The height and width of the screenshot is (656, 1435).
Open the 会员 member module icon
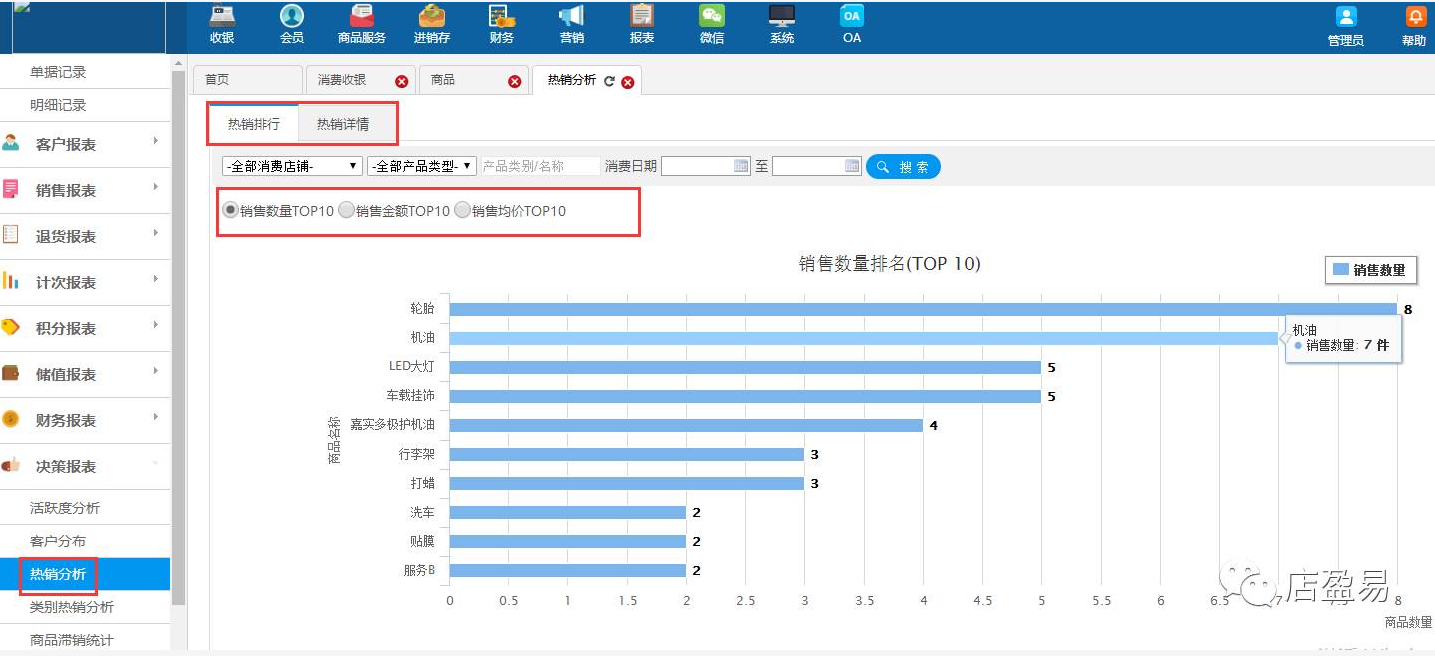tap(292, 17)
